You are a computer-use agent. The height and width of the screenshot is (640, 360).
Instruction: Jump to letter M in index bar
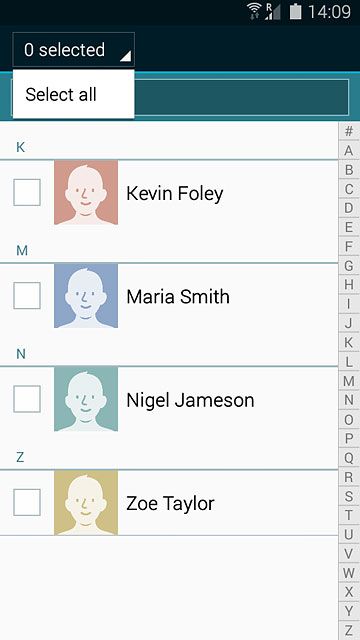point(349,381)
